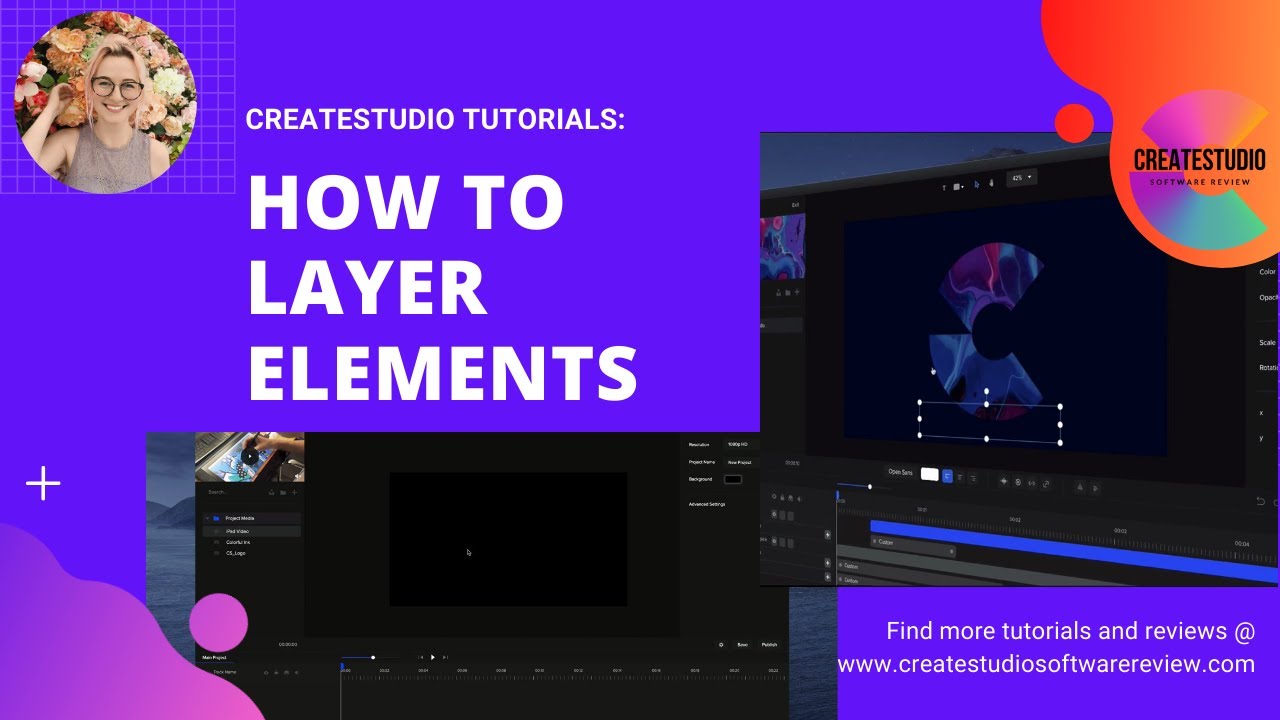Click the round icon right of the diamond icon

(1018, 482)
